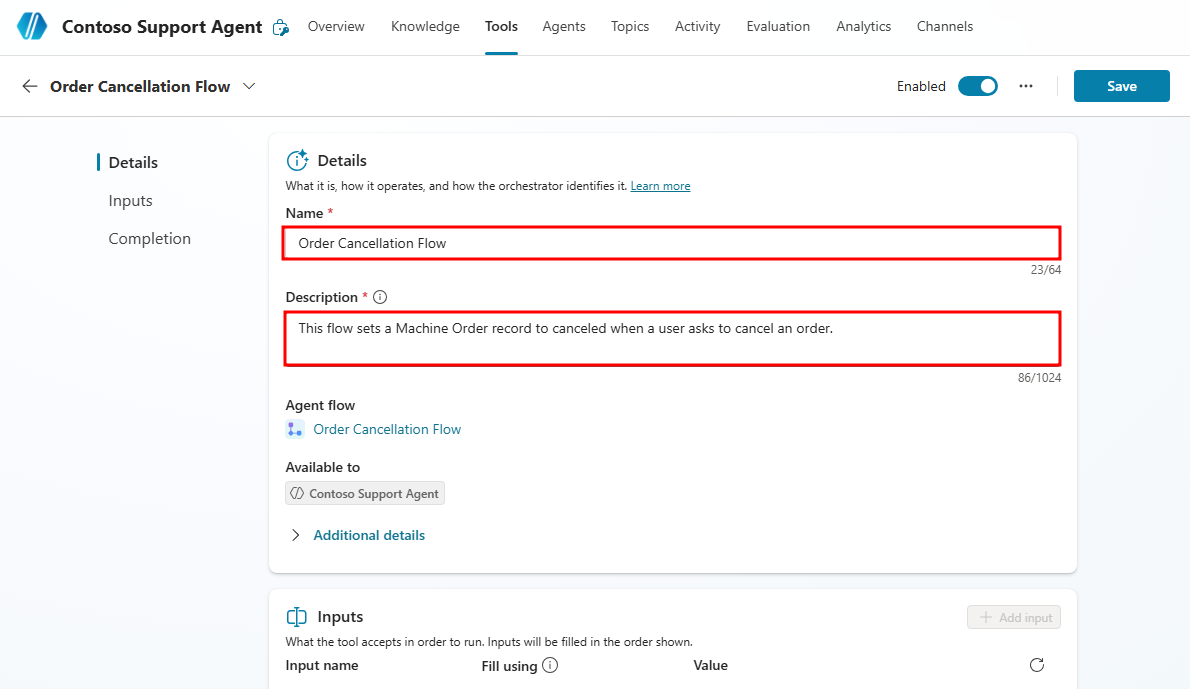View the Analytics tab
Image resolution: width=1190 pixels, height=689 pixels.
tap(864, 27)
